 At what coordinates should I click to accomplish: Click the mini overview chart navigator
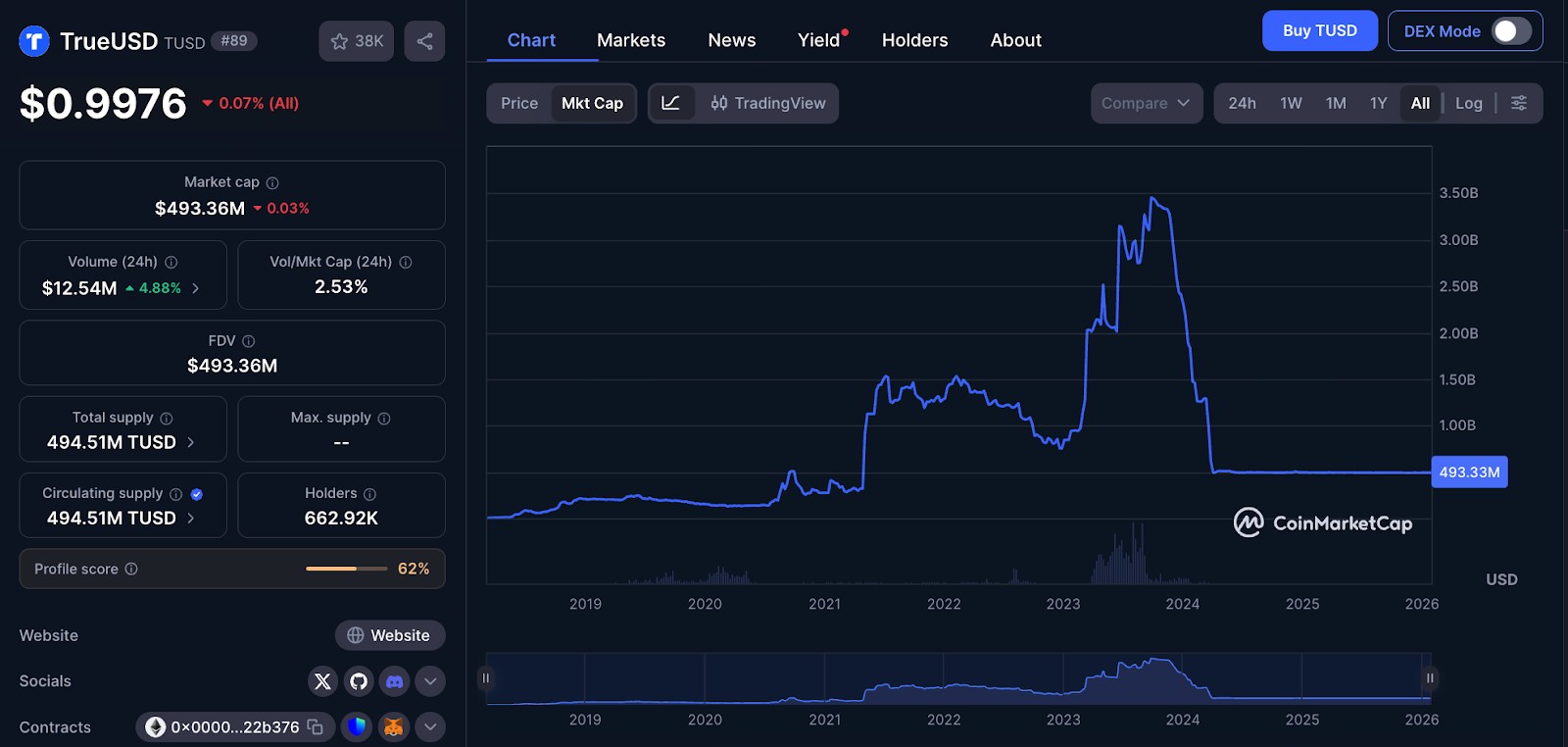958,678
